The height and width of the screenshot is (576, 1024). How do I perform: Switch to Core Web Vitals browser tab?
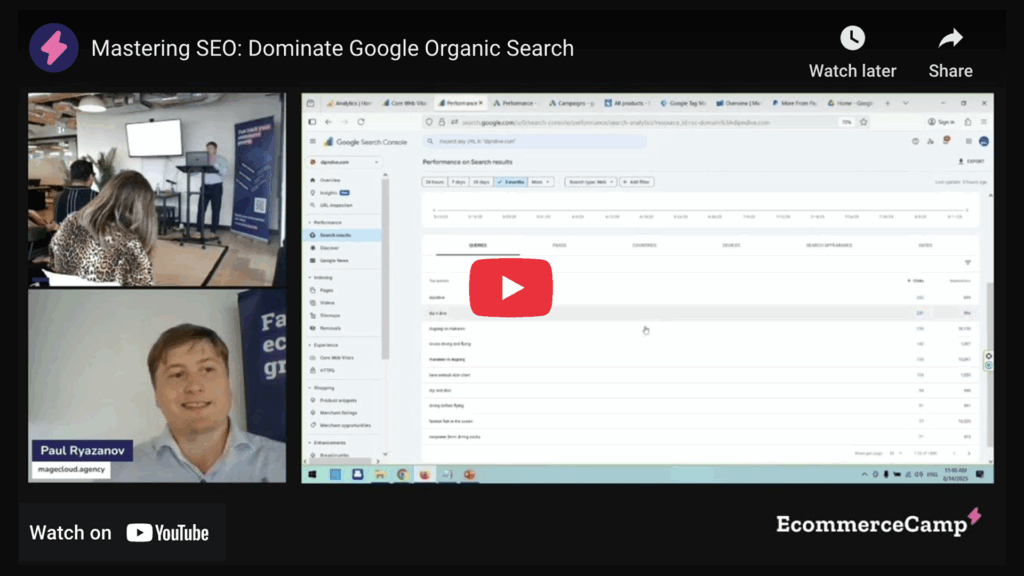tap(405, 103)
